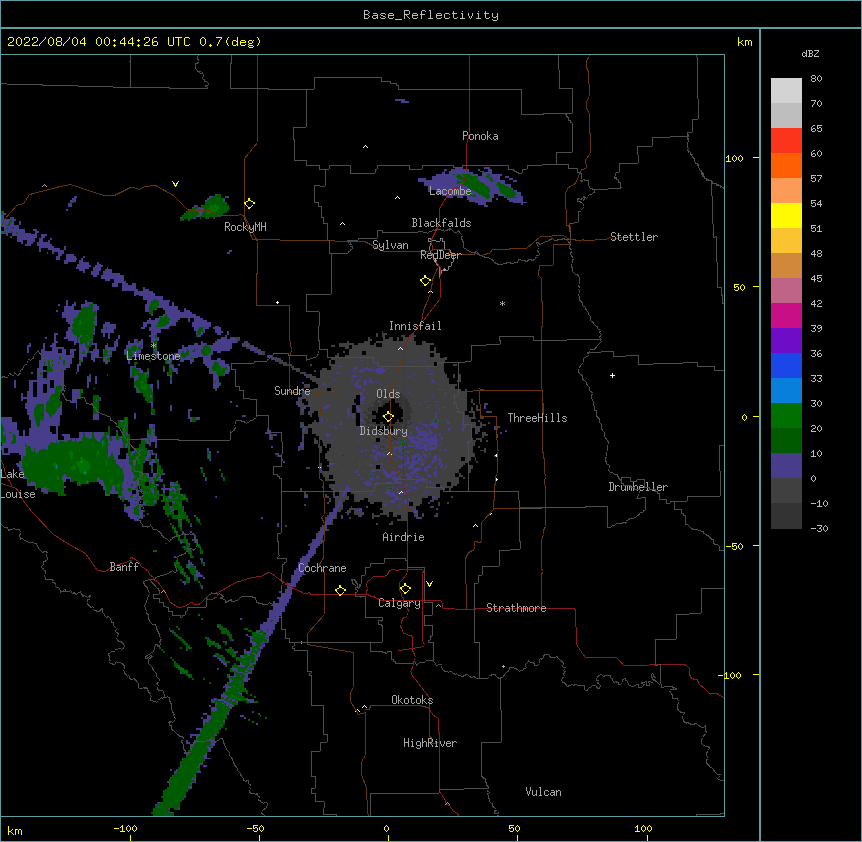
Task: Click the white asterisk above Limestone
Action: click(153, 345)
